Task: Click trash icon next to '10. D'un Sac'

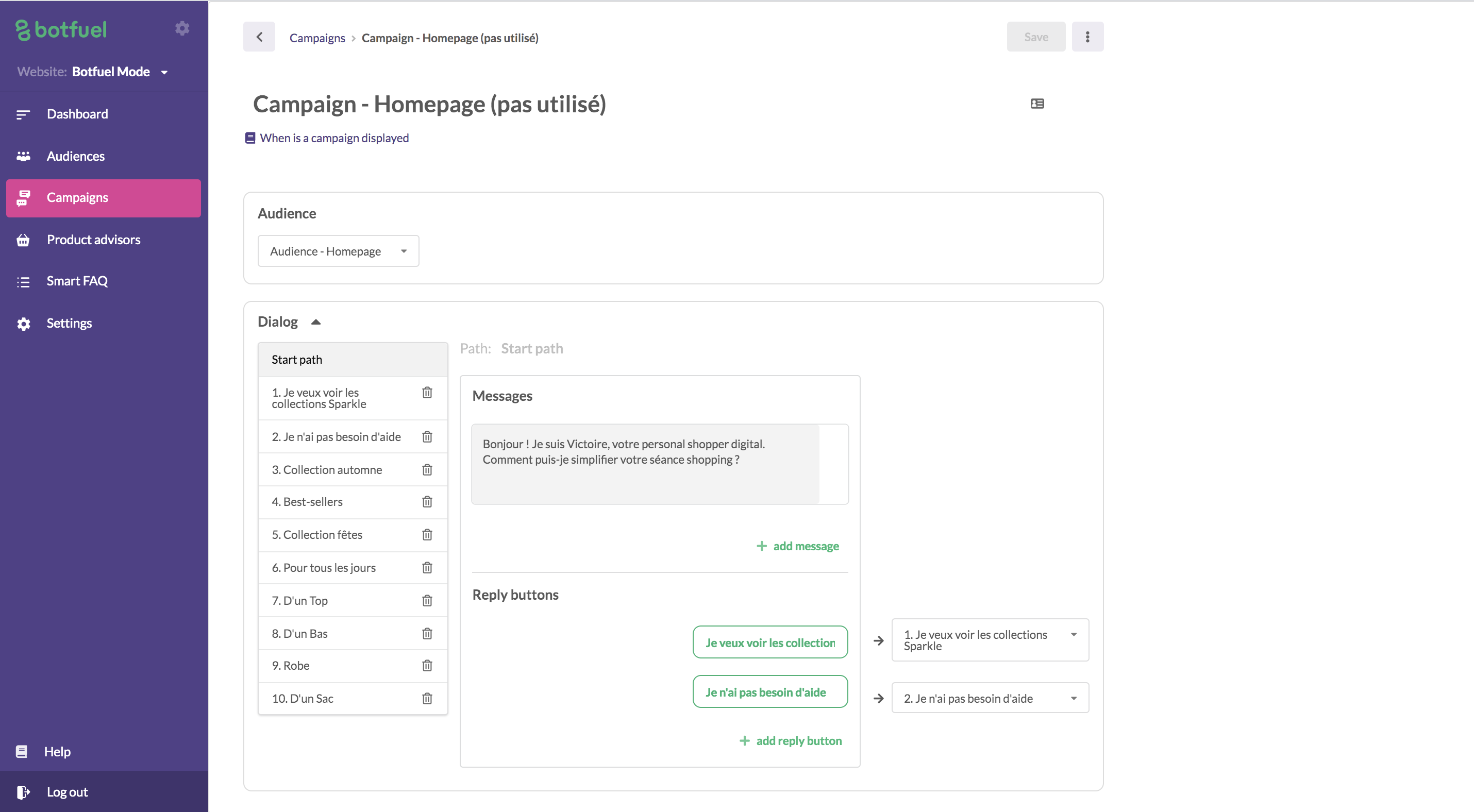Action: [x=427, y=698]
